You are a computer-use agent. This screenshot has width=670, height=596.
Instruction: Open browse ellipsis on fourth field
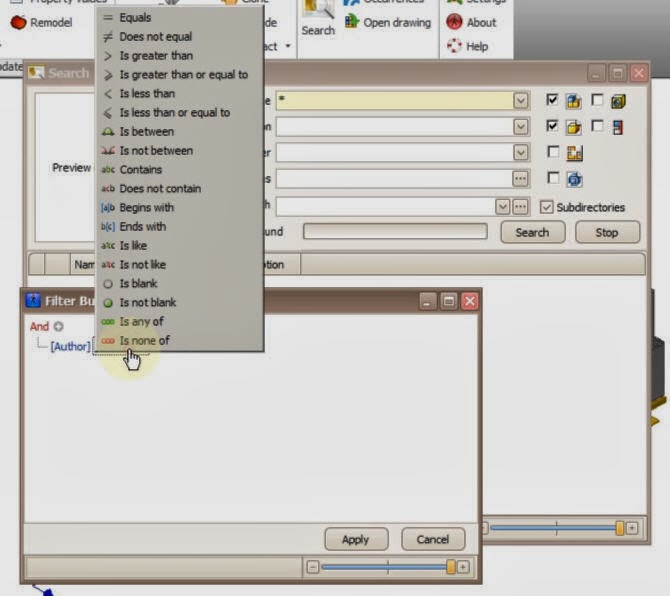520,179
